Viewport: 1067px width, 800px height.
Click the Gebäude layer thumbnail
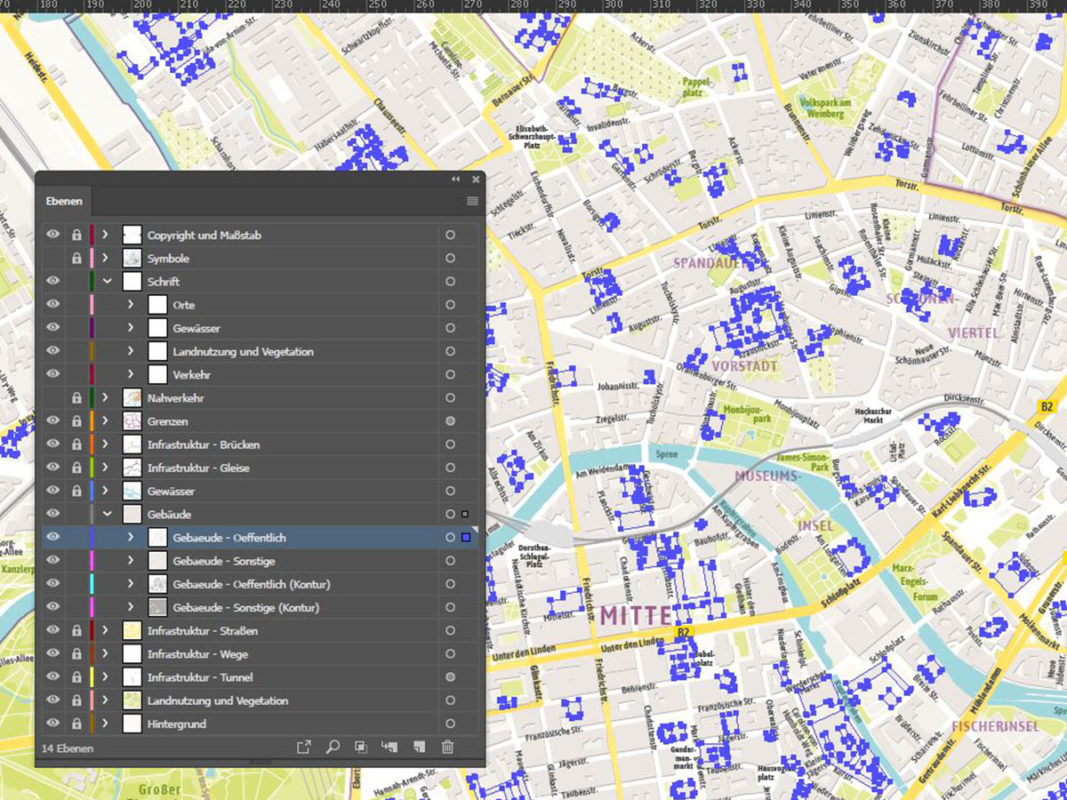point(130,514)
